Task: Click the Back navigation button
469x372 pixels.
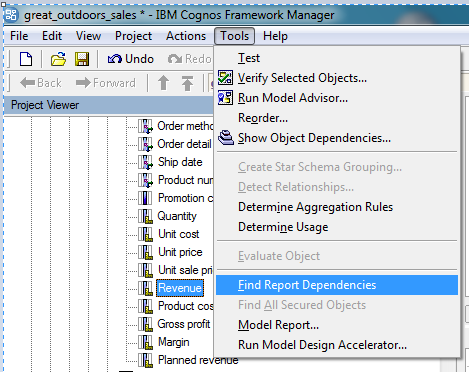Action: [41, 83]
